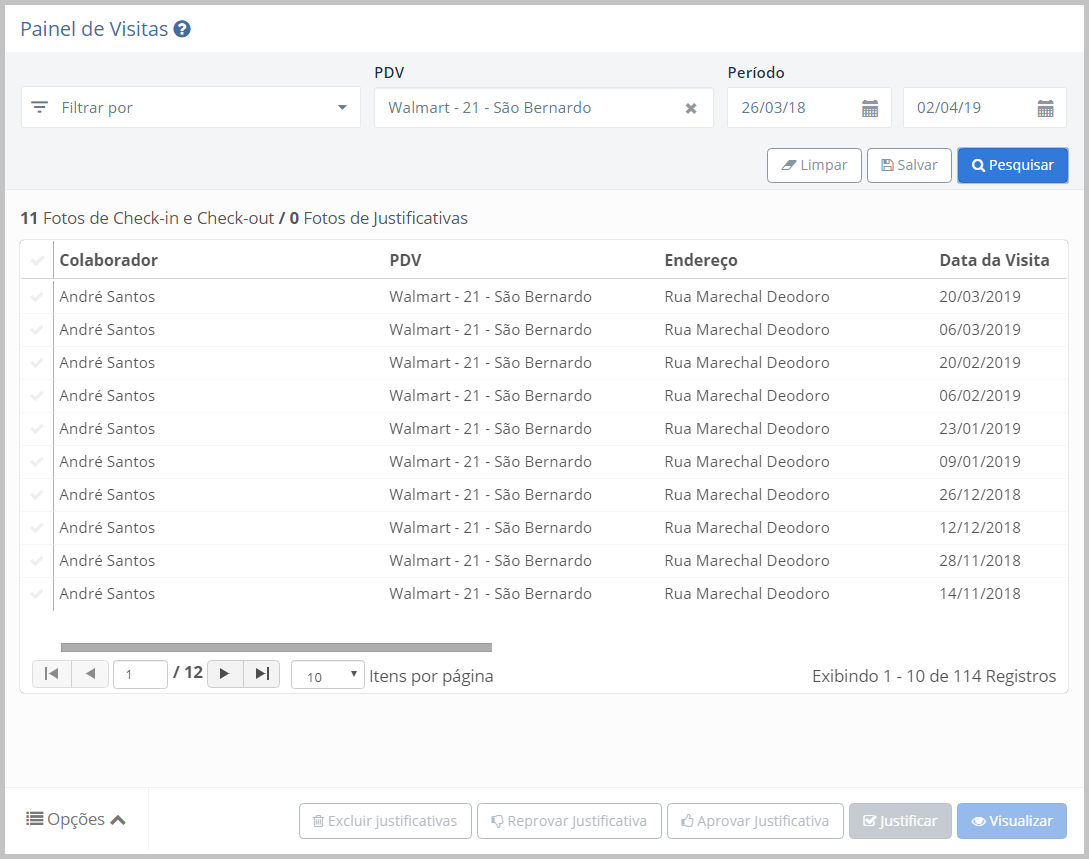Focus the start date field 26/03/18
The image size is (1089, 859).
pos(809,108)
